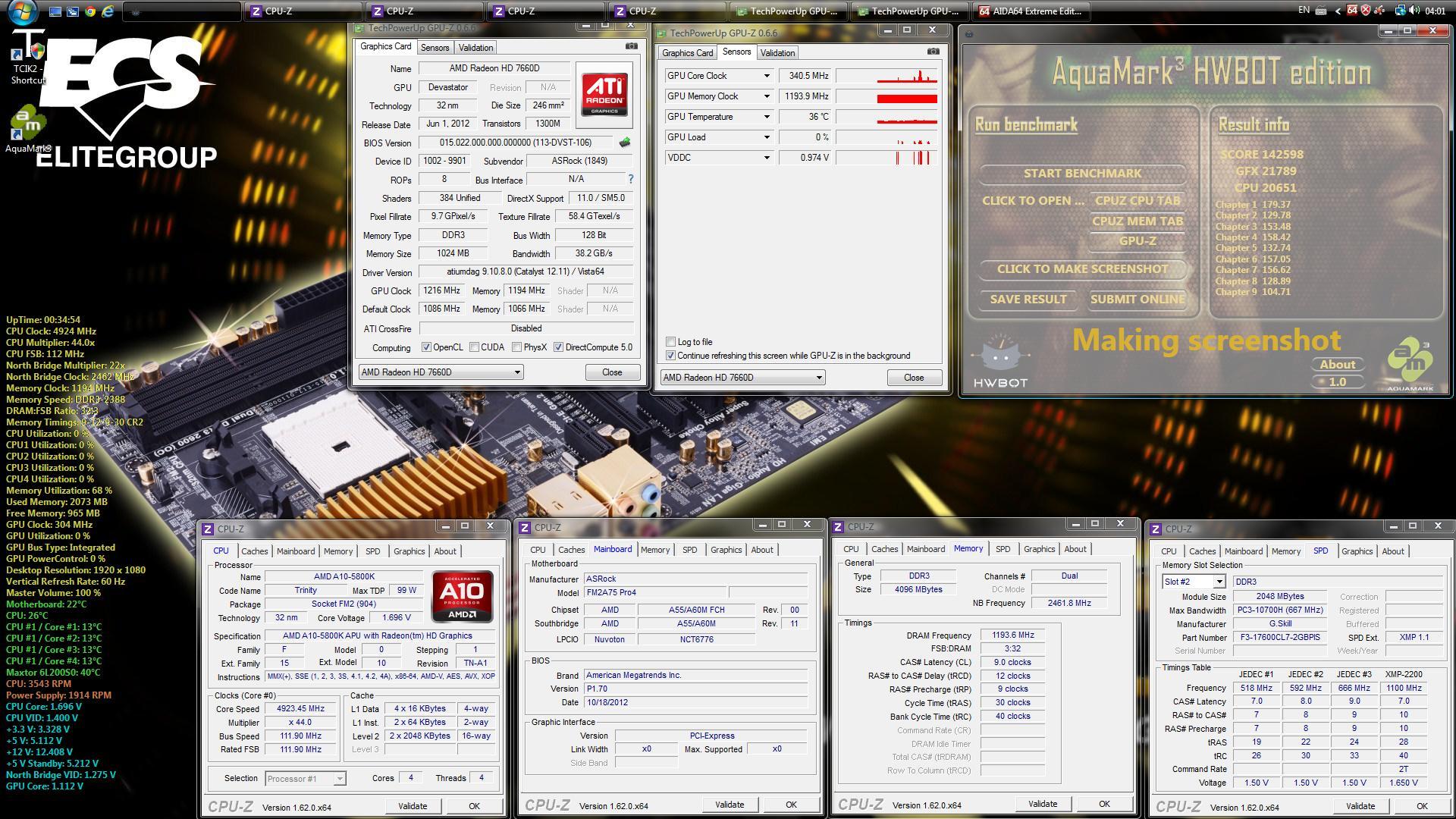Launch Internet Explorer from quick launch
The width and height of the screenshot is (1456, 819).
pos(108,11)
